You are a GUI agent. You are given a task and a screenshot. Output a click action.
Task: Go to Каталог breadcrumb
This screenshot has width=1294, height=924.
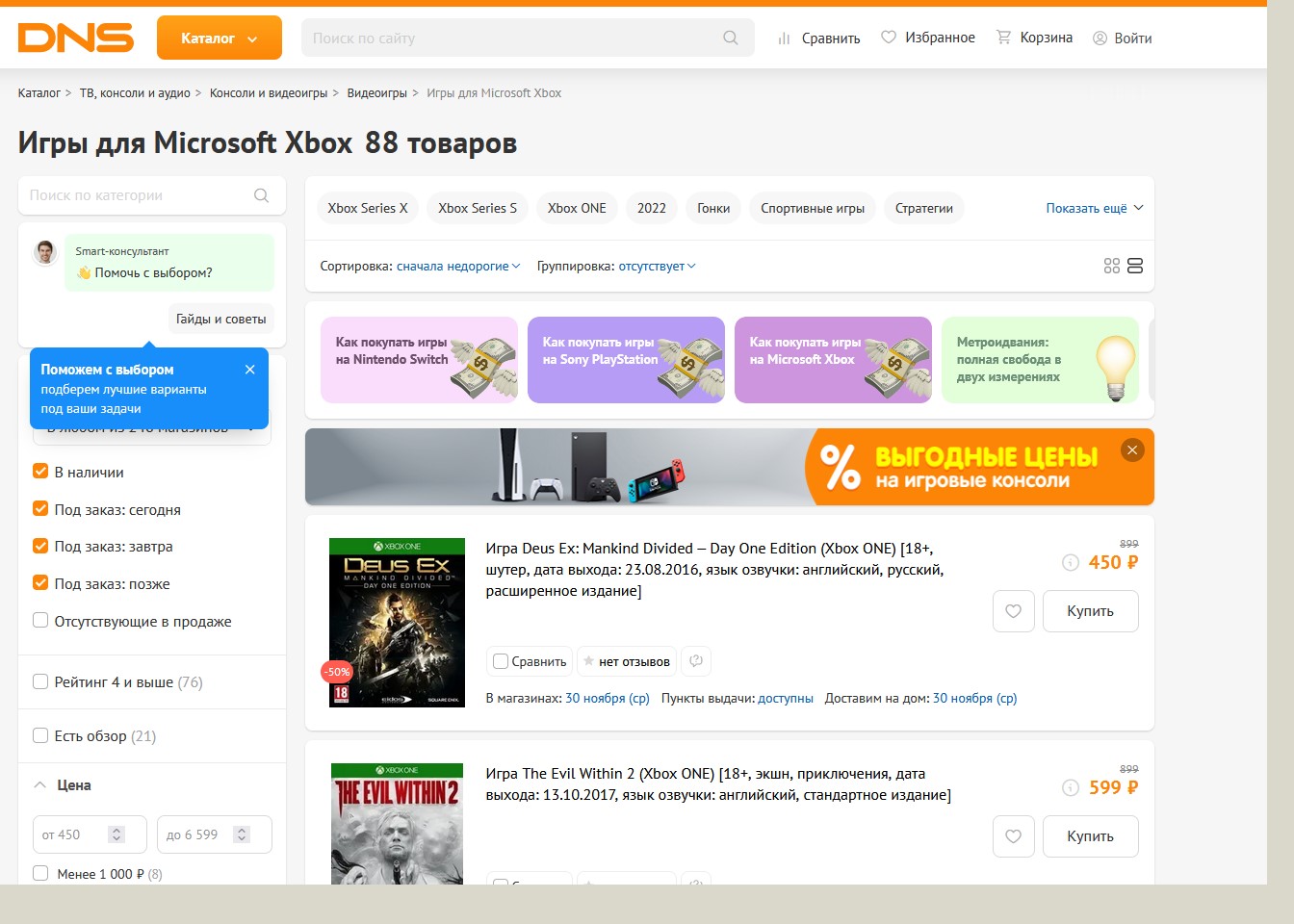(x=39, y=93)
